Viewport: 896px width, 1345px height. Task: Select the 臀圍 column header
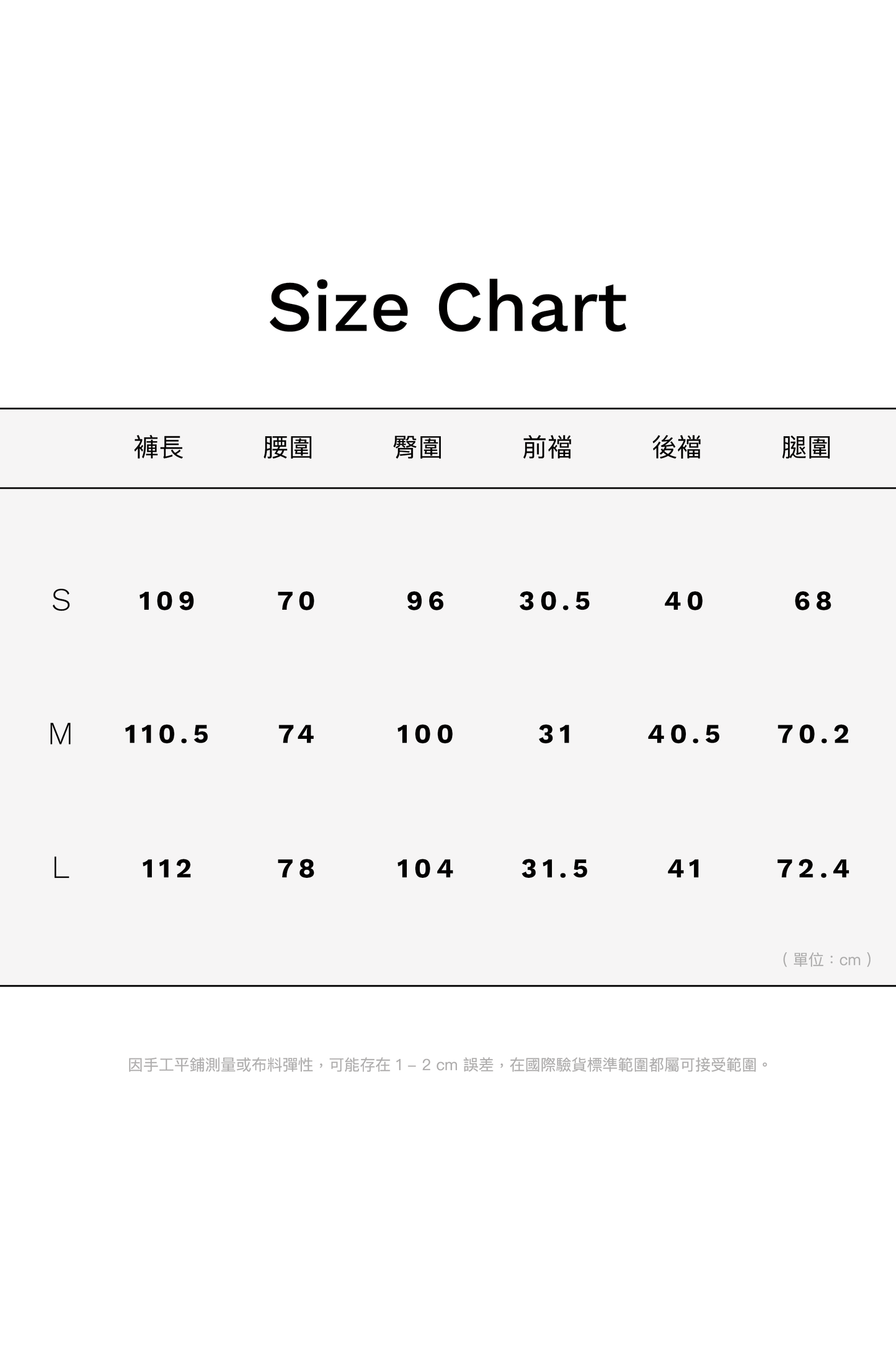click(x=417, y=447)
